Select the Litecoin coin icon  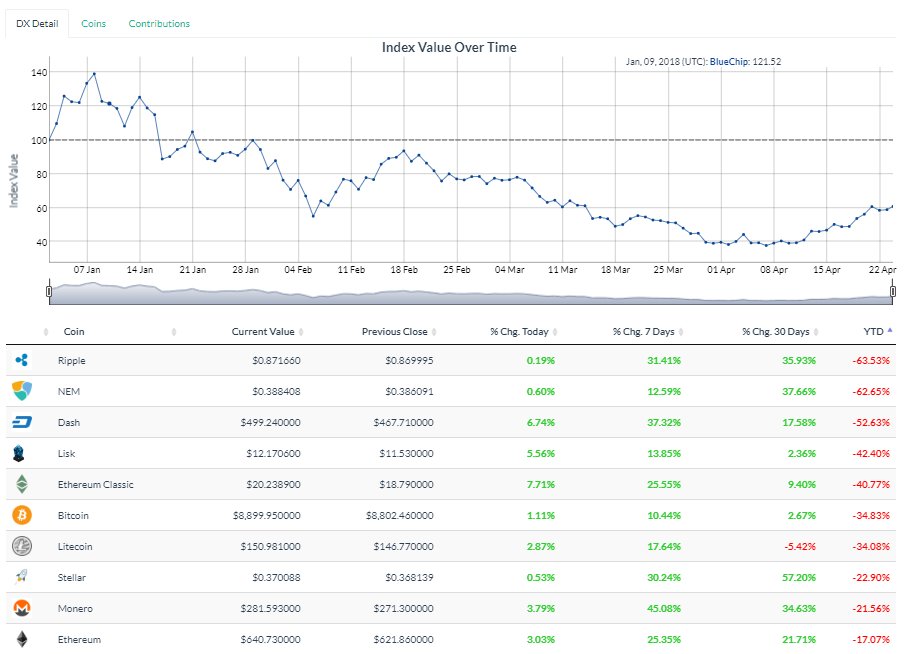(x=24, y=547)
